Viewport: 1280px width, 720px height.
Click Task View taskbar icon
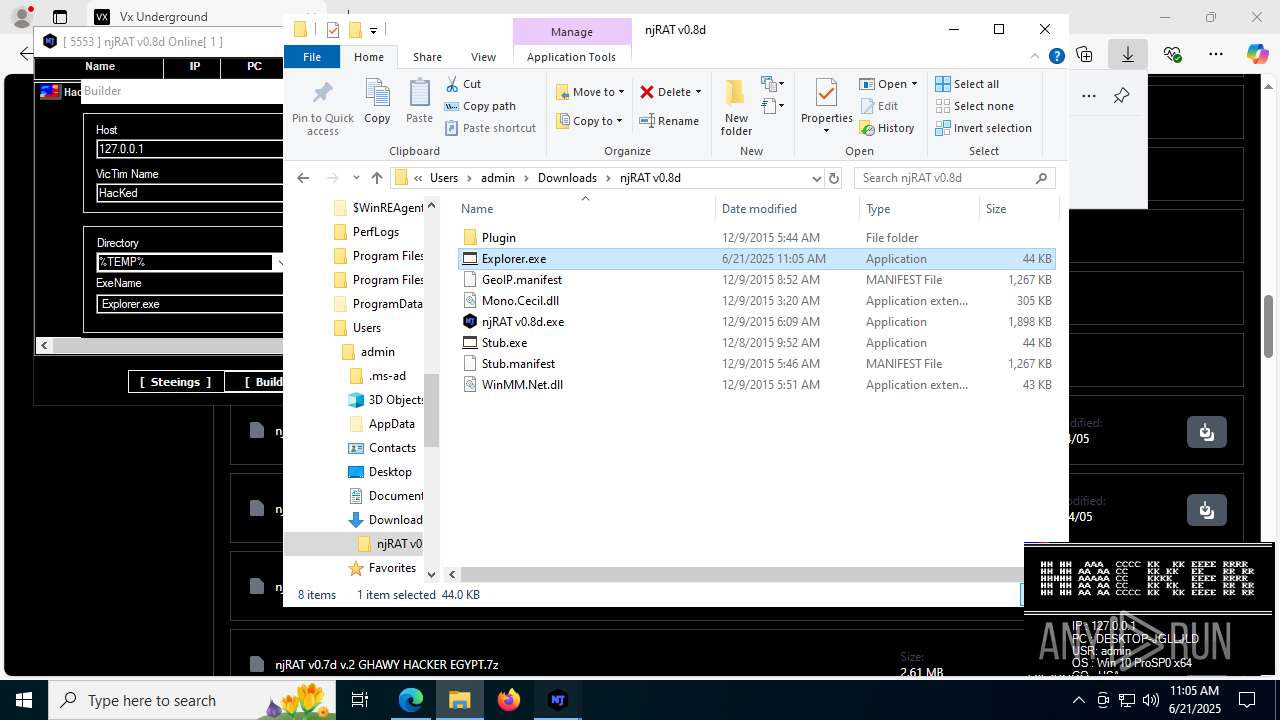[361, 700]
